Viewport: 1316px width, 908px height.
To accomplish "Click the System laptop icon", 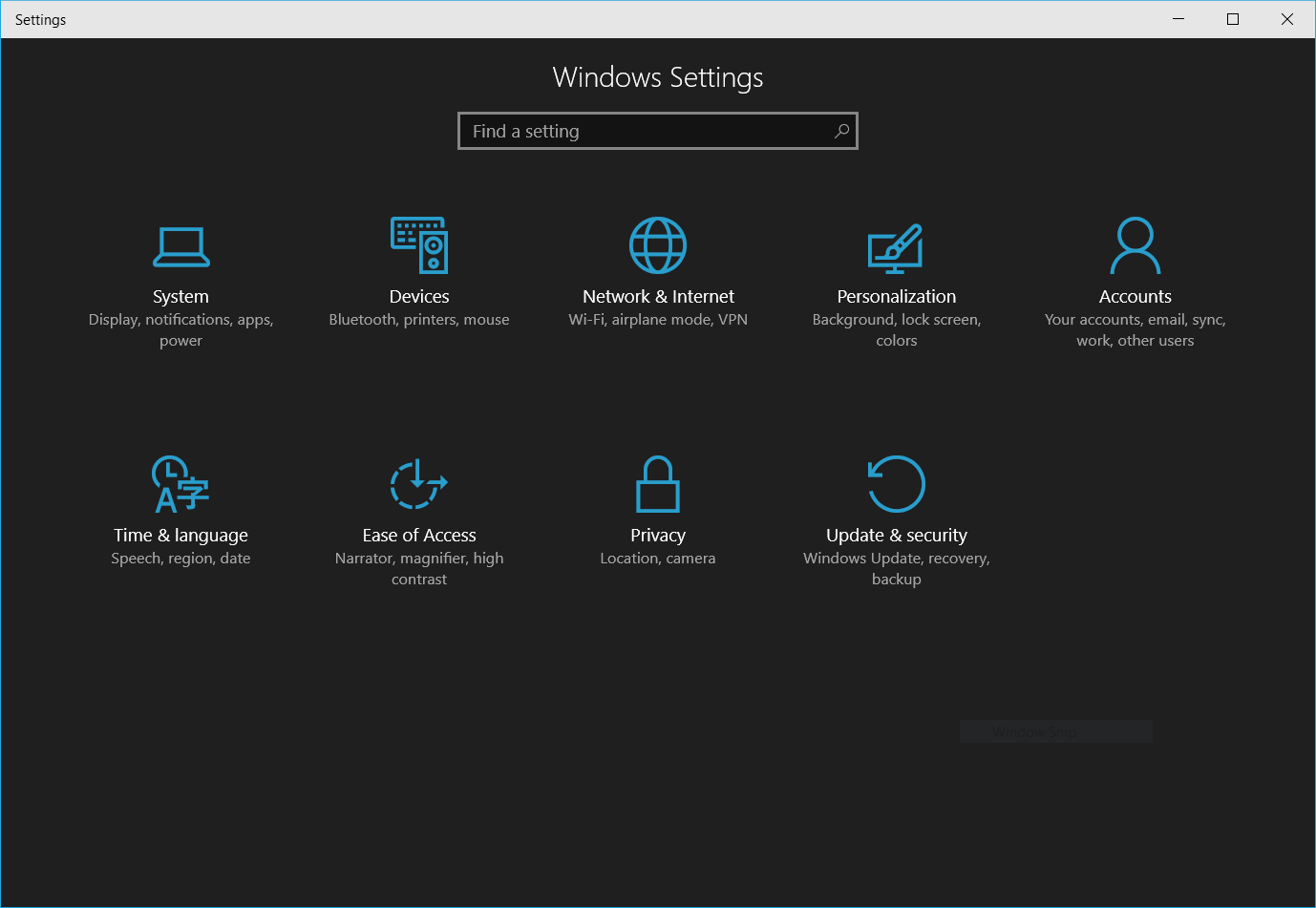I will (180, 246).
